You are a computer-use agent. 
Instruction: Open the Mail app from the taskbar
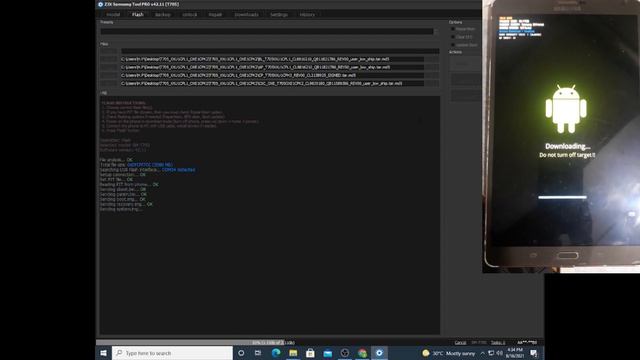(x=327, y=353)
